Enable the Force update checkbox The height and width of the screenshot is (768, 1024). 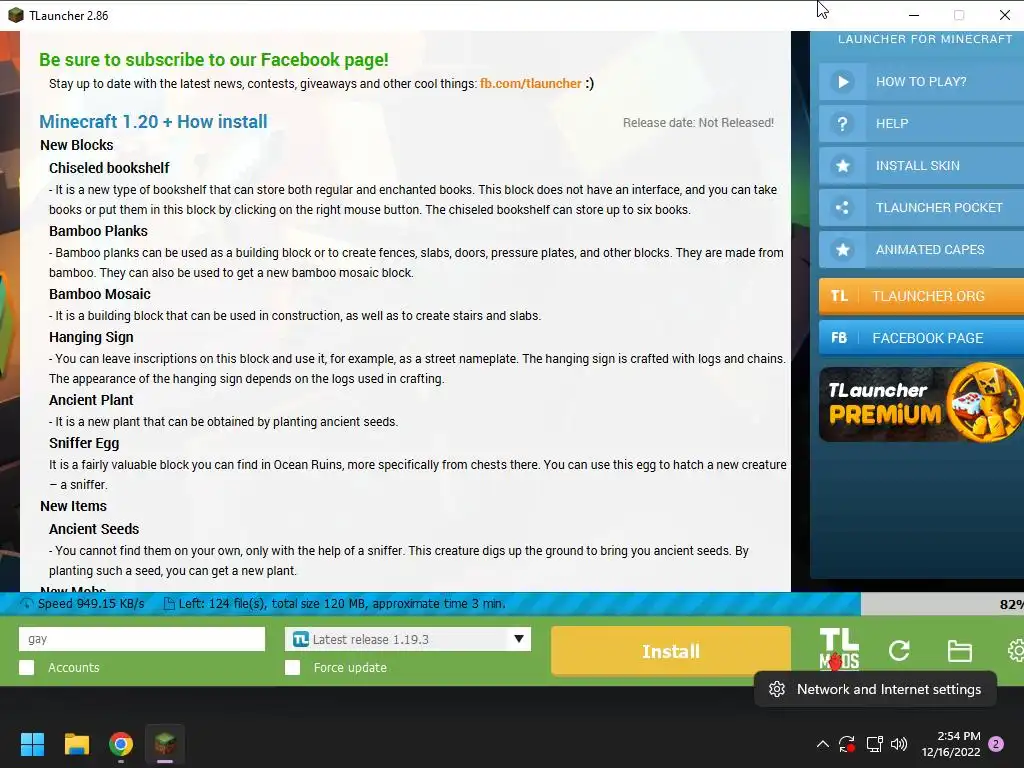(x=293, y=667)
